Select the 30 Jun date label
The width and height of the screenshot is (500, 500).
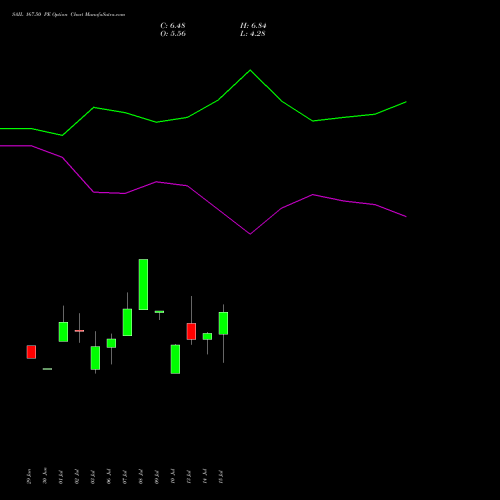pyautogui.click(x=45, y=476)
